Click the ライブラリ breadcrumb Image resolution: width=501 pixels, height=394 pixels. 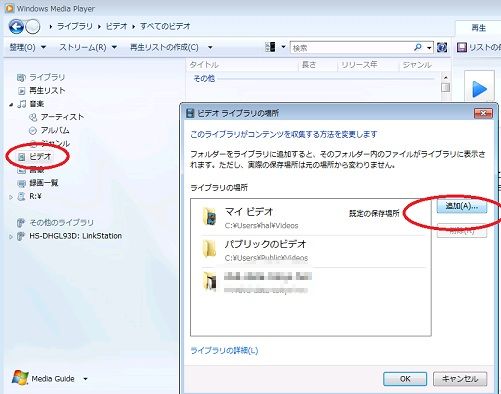(75, 26)
